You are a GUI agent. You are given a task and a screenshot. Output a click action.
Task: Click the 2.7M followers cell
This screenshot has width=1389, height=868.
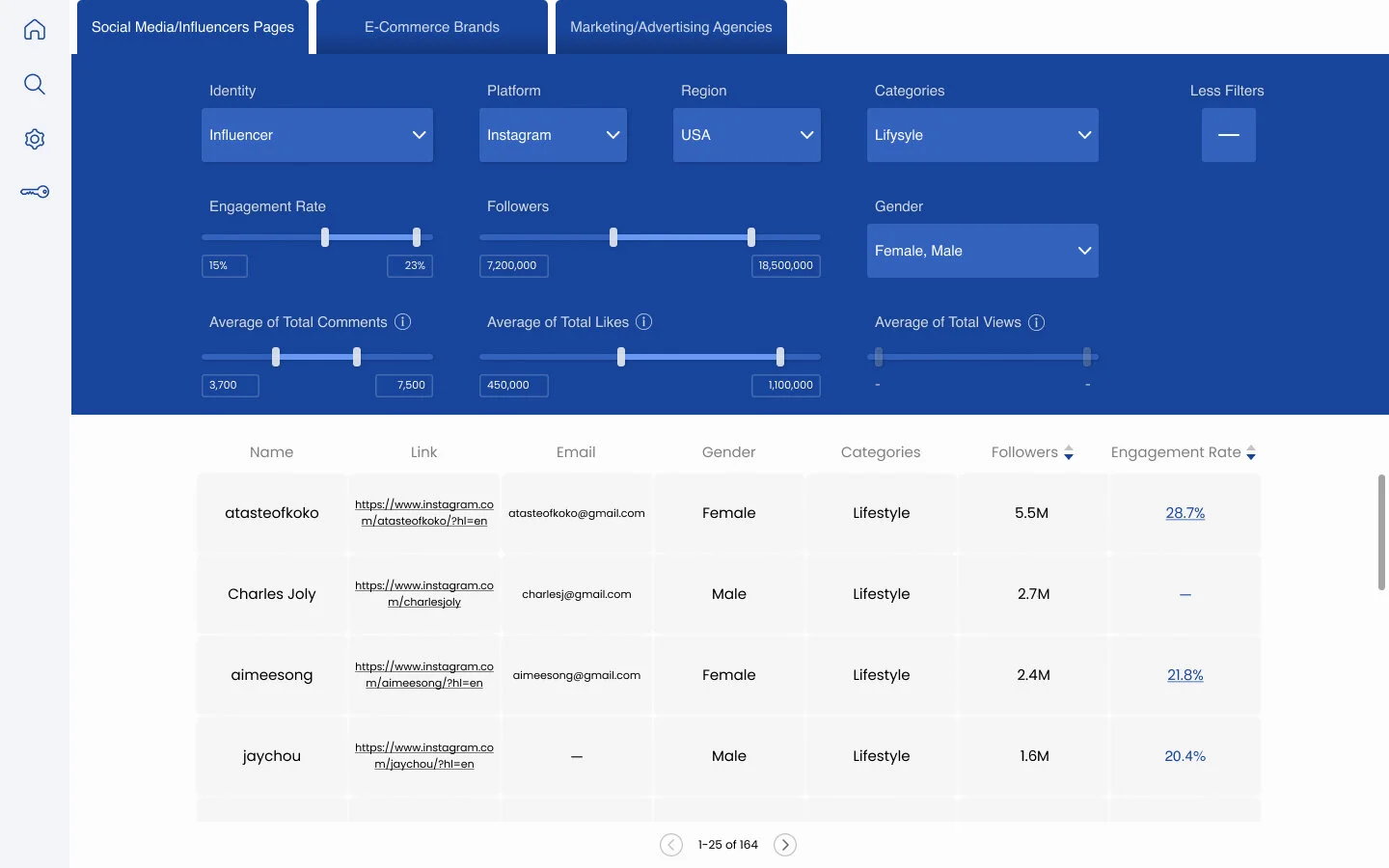[1033, 594]
